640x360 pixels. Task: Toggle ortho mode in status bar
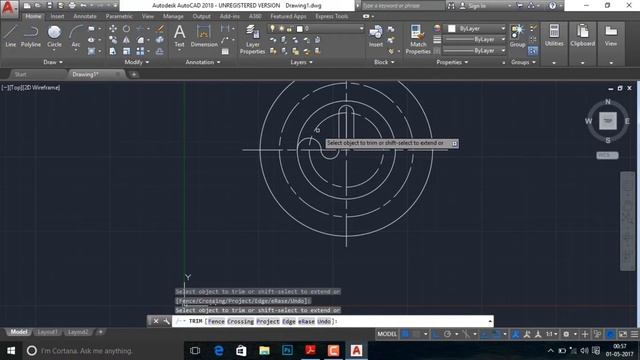[436, 334]
